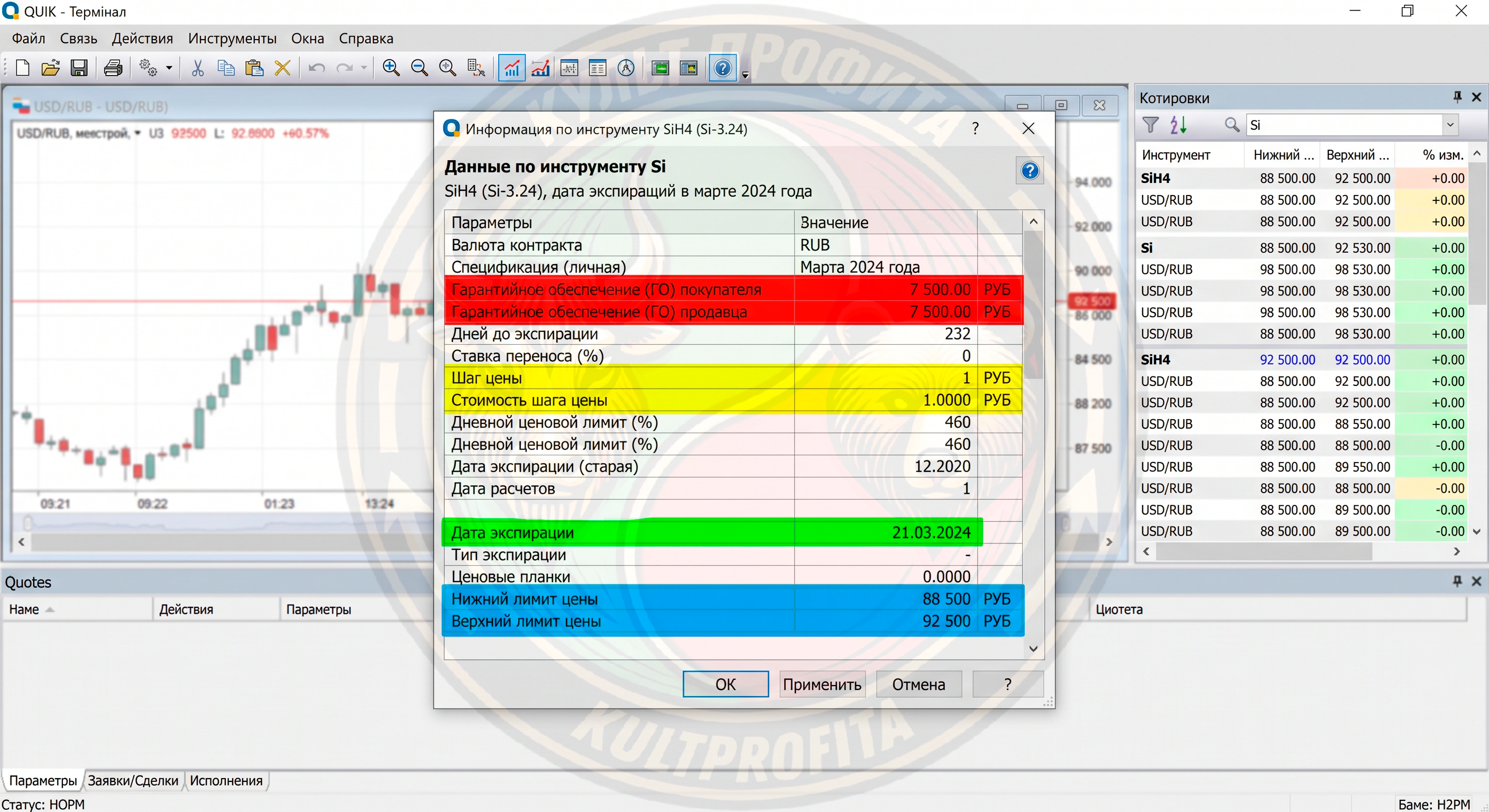This screenshot has width=1489, height=812.
Task: Open a file using the folder icon
Action: pos(50,68)
